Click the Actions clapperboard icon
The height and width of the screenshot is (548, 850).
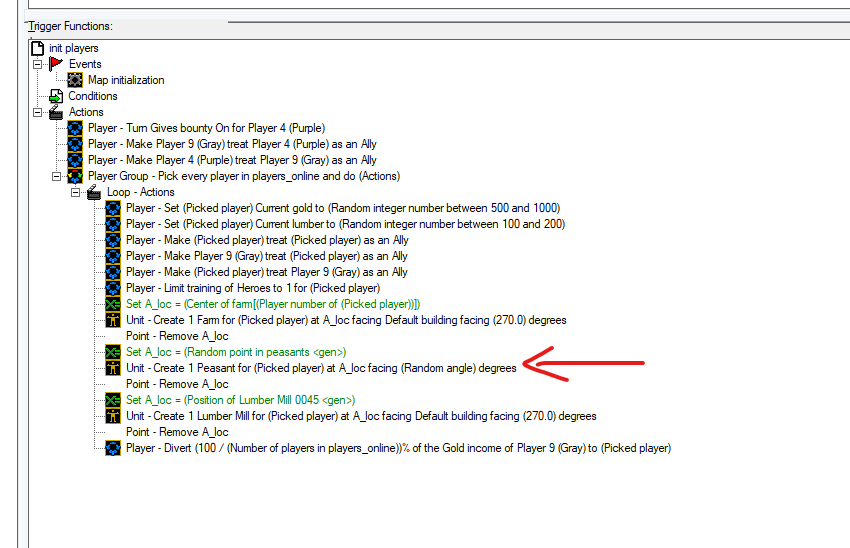(x=56, y=112)
